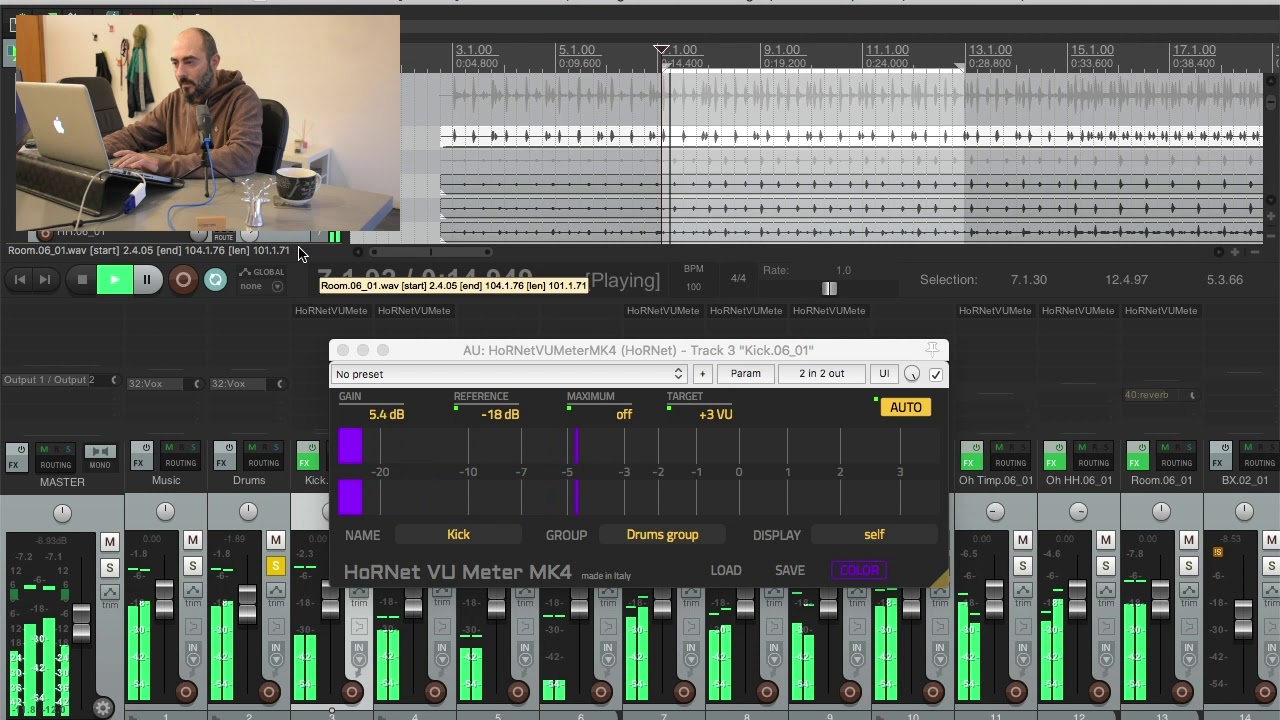
Task: Open the Drums track FX button
Action: point(224,457)
